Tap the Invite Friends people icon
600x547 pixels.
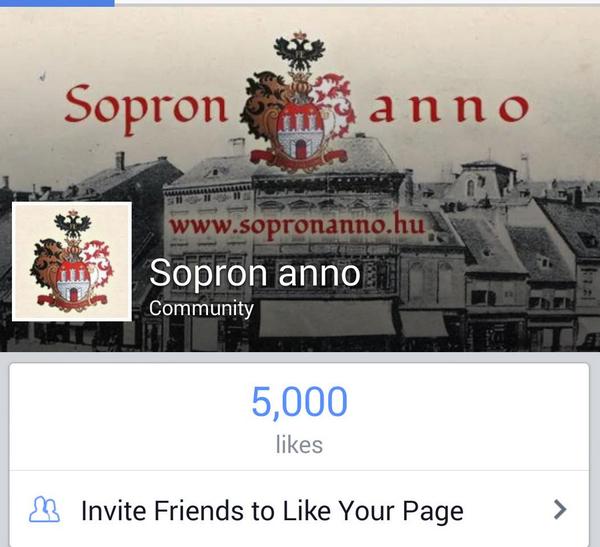(44, 509)
